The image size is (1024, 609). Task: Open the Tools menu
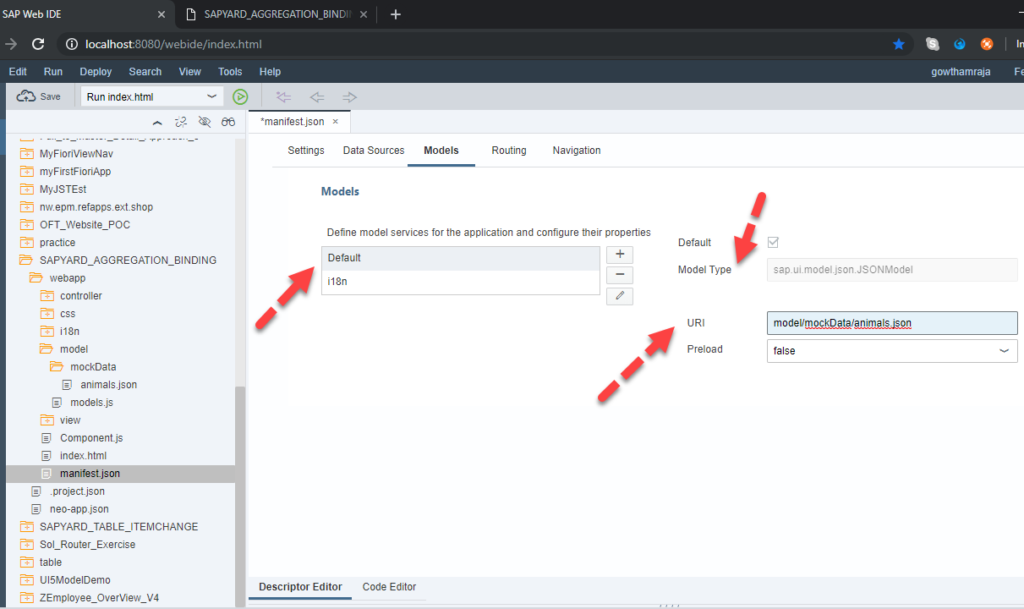pyautogui.click(x=230, y=72)
